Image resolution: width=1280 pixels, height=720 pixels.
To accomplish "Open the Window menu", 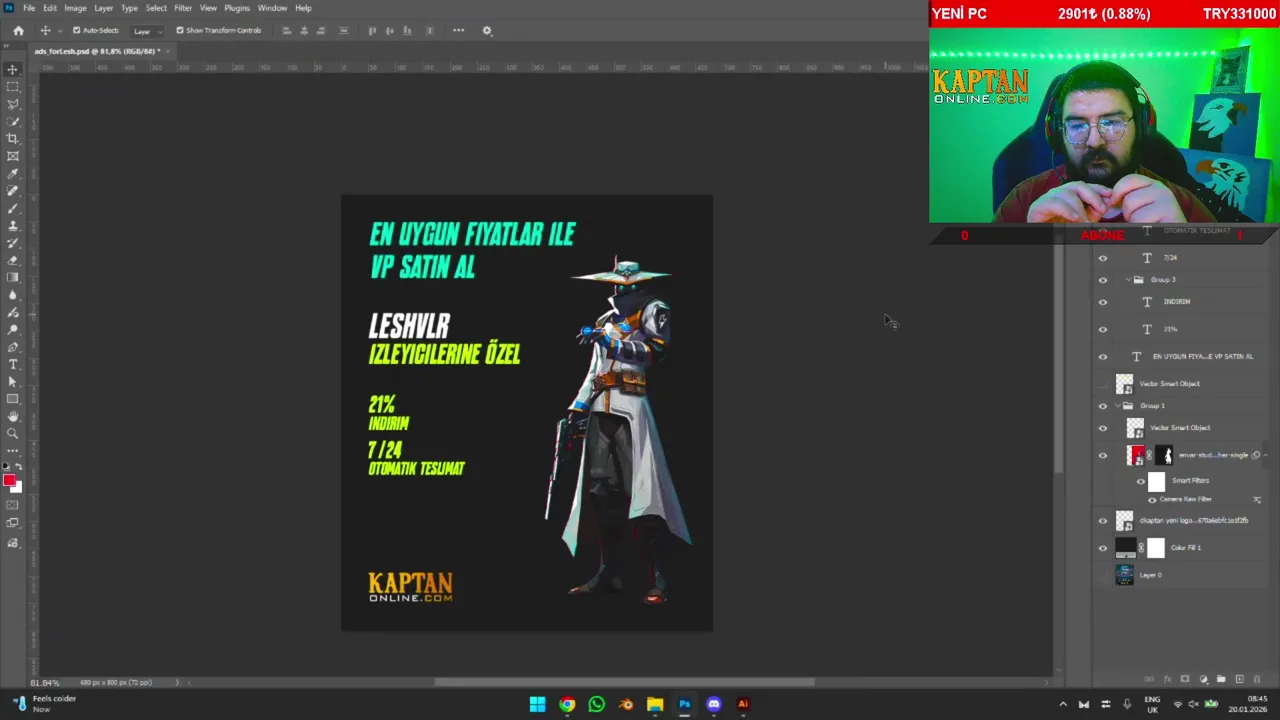I will coord(272,8).
